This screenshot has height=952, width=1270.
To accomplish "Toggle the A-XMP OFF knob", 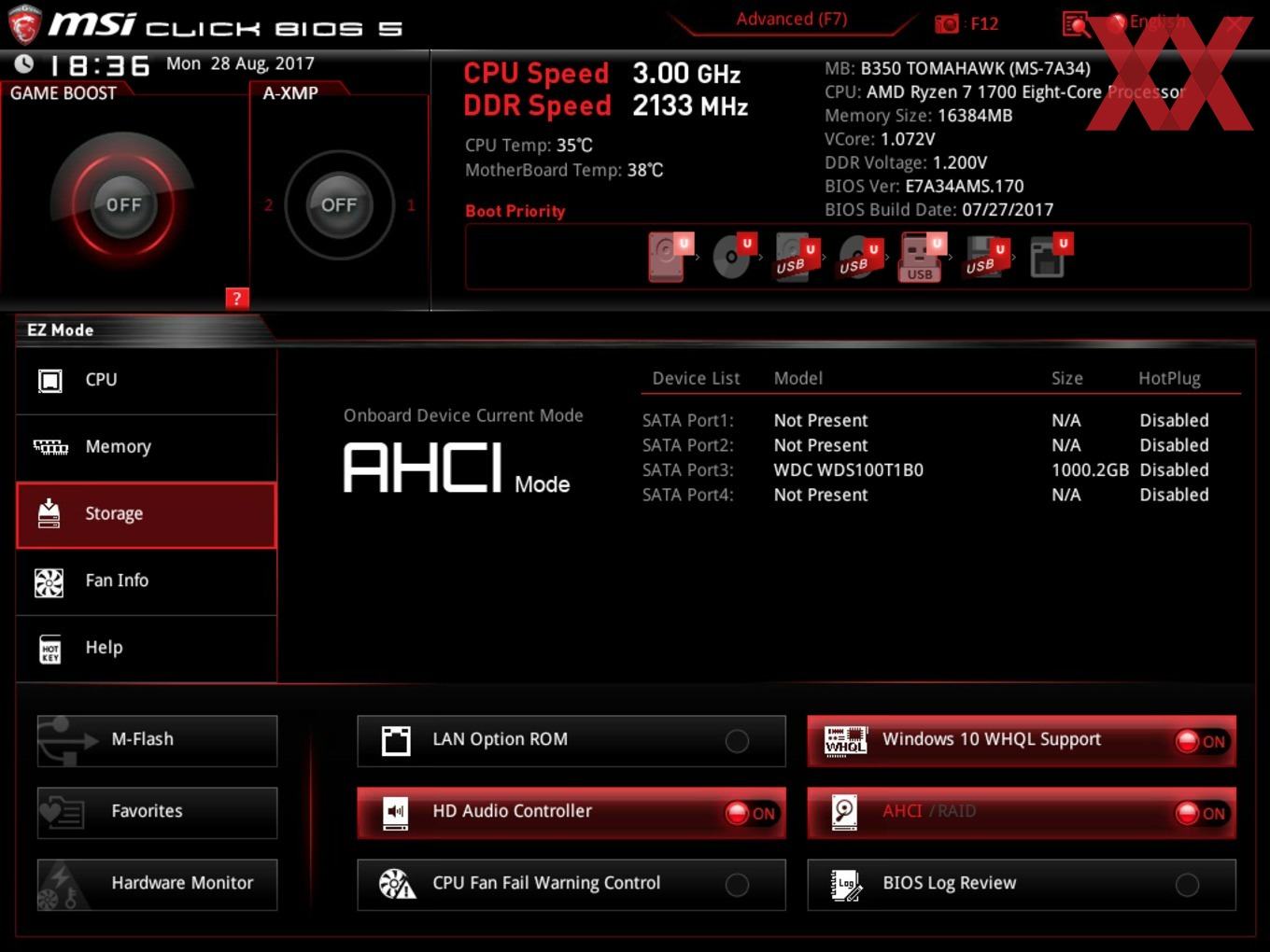I will coord(339,204).
